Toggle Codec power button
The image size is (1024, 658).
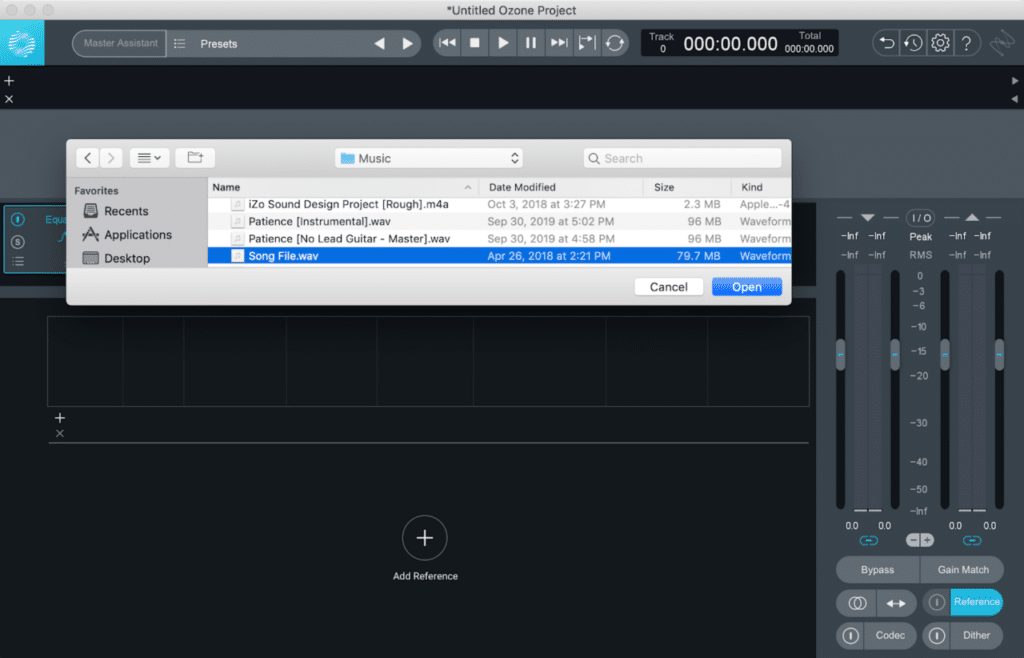850,635
